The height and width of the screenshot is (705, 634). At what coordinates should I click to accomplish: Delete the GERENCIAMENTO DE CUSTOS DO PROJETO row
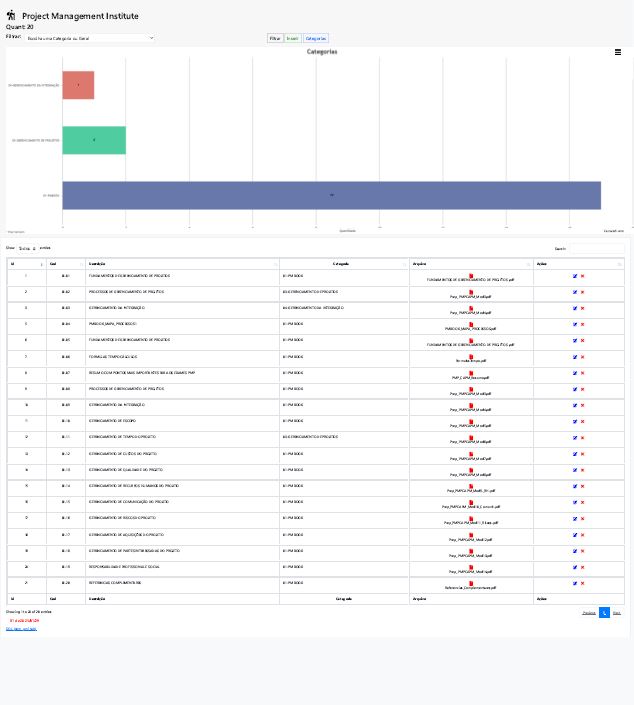(x=582, y=453)
